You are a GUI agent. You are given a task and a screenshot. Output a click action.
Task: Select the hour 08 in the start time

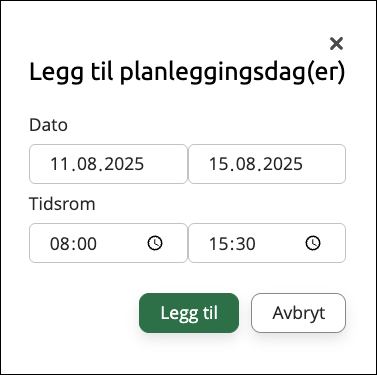coord(59,244)
